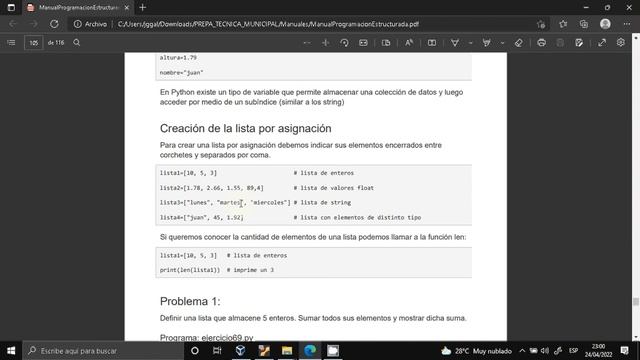Open the PDF find search icon

[x=77, y=42]
